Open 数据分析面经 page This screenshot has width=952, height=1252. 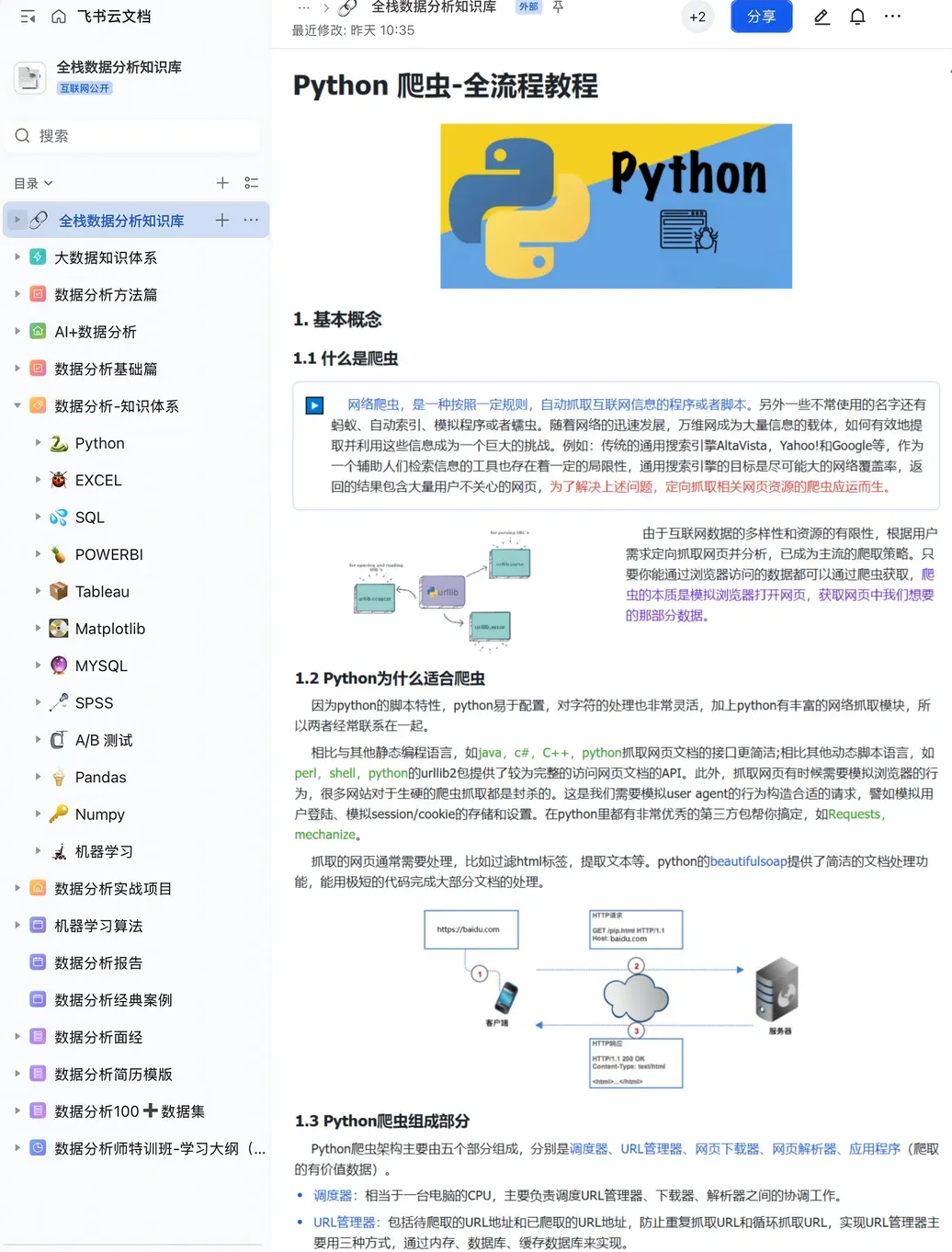click(x=98, y=1037)
